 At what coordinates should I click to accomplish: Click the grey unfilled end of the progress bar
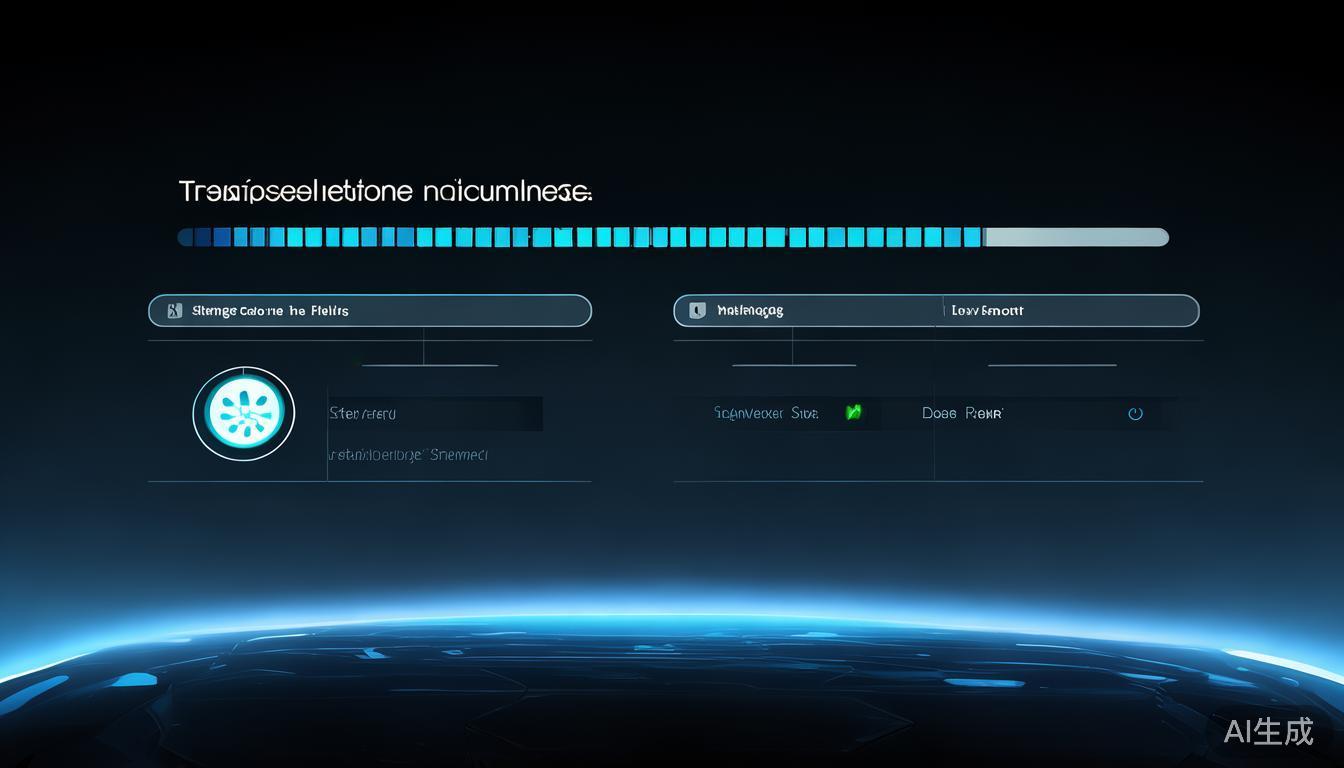[x=1075, y=237]
